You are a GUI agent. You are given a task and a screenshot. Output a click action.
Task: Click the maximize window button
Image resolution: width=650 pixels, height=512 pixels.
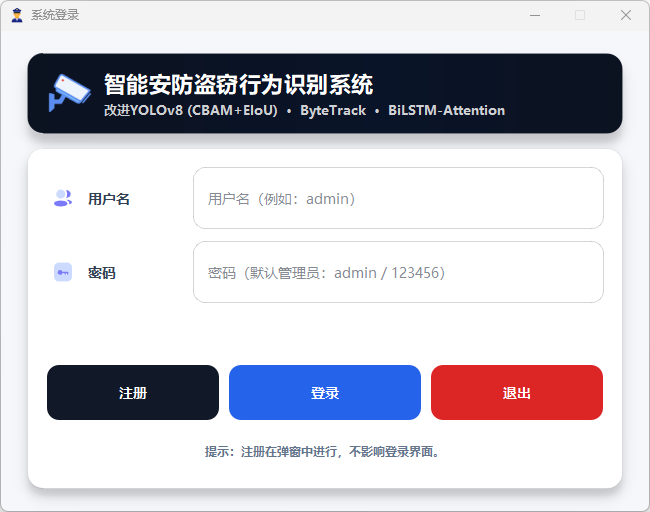580,15
